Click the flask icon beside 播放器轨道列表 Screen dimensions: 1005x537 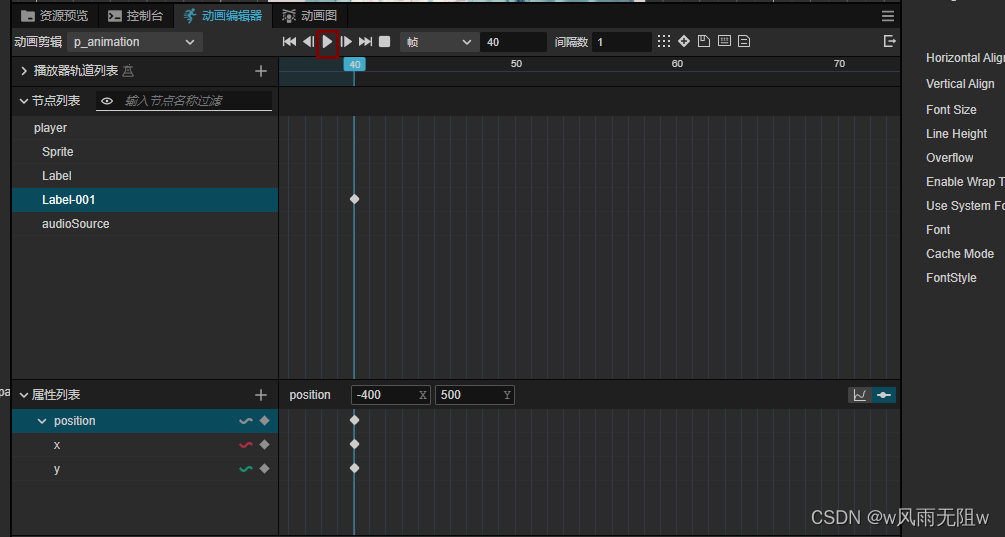(128, 71)
